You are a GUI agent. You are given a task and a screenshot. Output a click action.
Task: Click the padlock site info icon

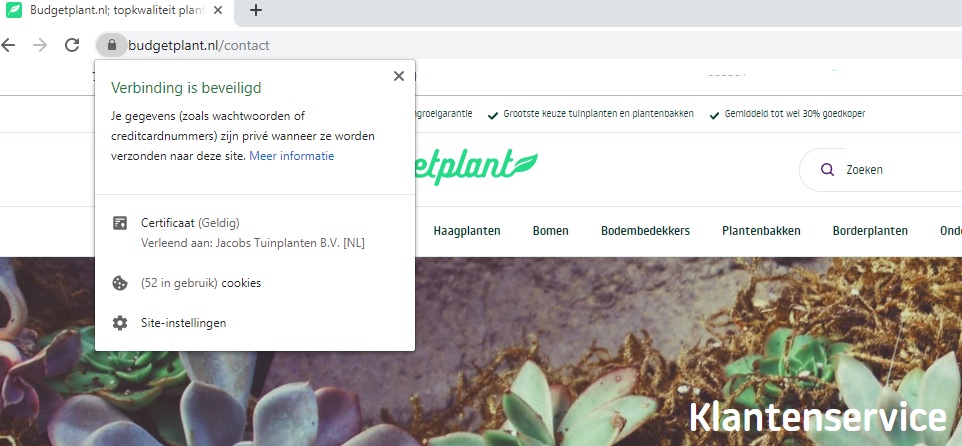tap(112, 45)
